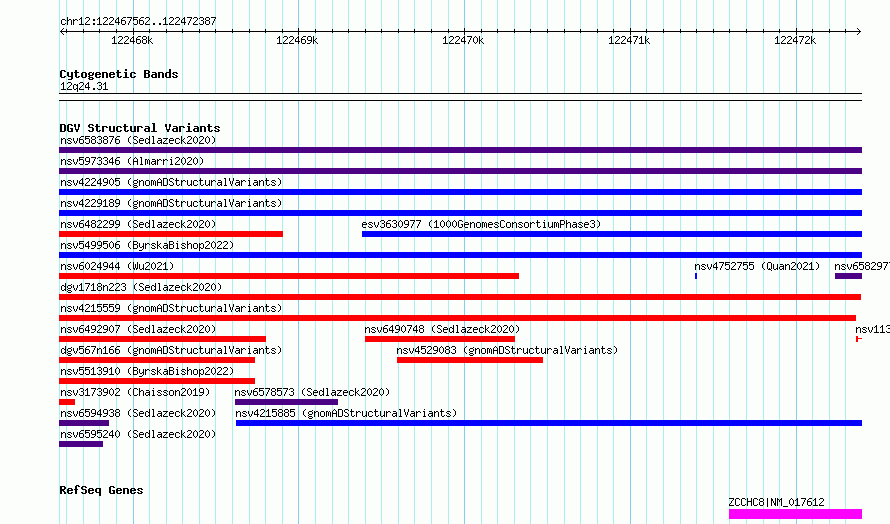Select the nsv5513910 red variant bar

point(157,381)
